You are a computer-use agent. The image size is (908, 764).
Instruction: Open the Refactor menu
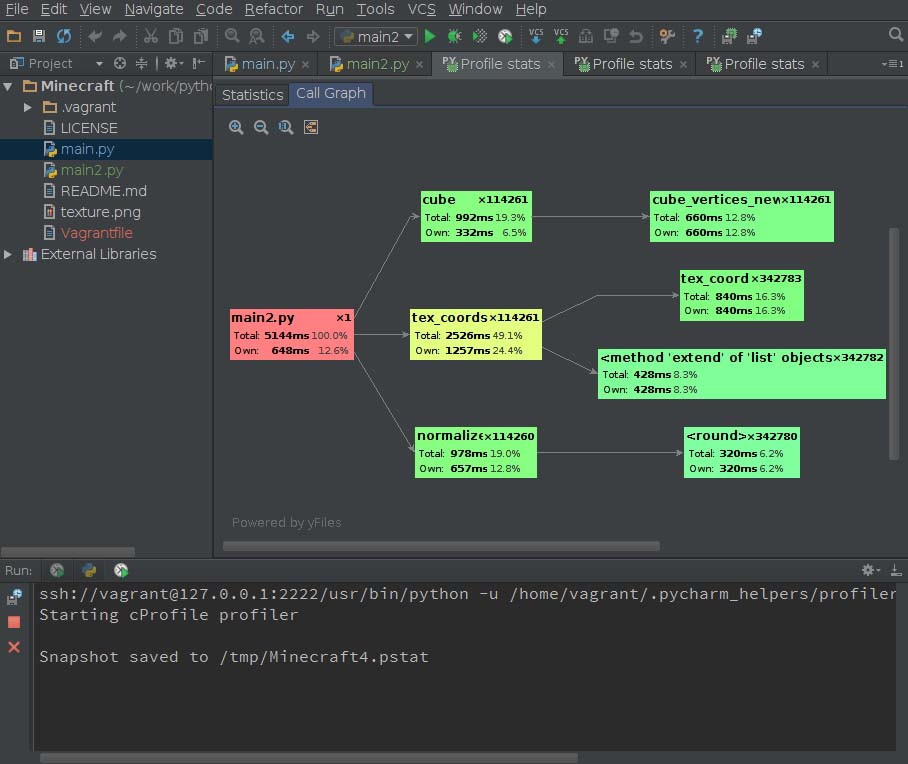tap(273, 9)
